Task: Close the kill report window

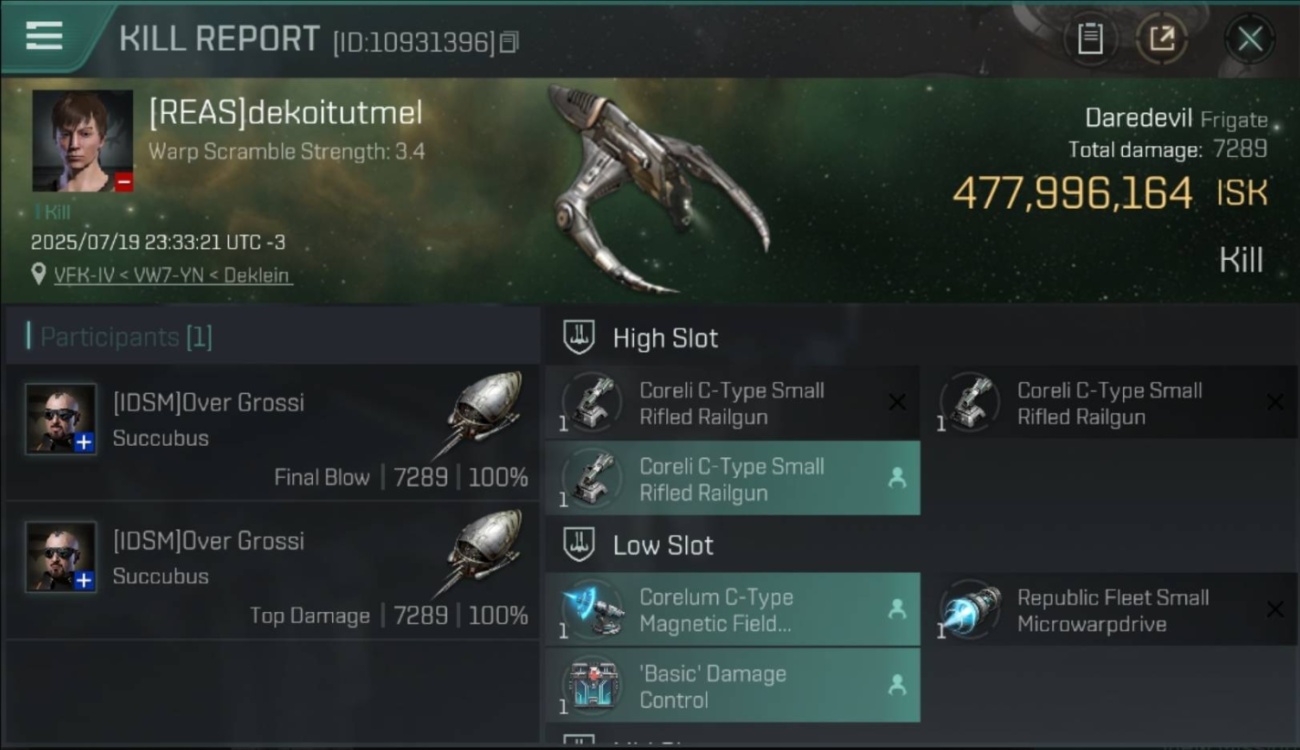Action: (1249, 39)
